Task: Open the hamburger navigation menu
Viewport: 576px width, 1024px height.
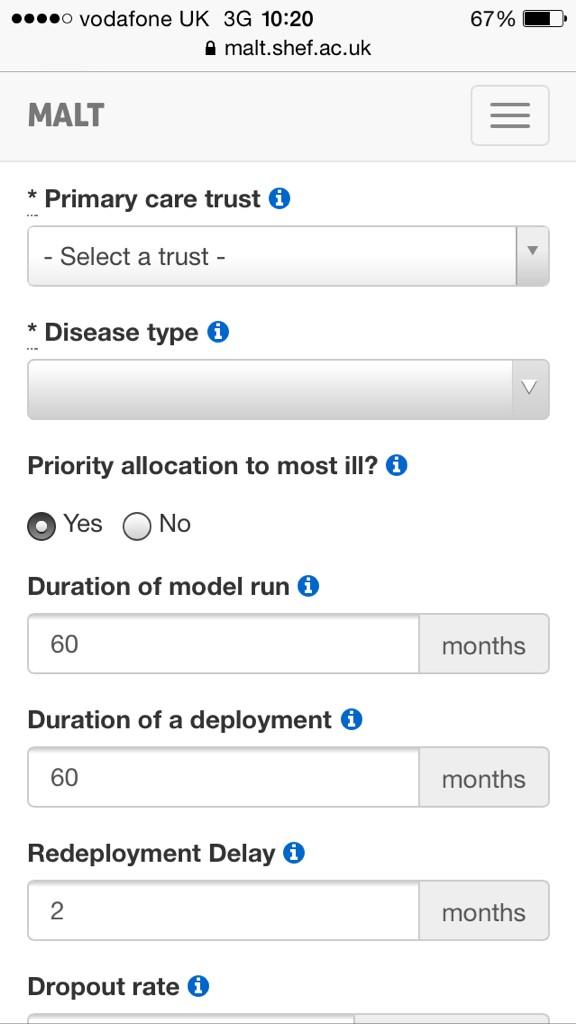Action: pos(509,116)
